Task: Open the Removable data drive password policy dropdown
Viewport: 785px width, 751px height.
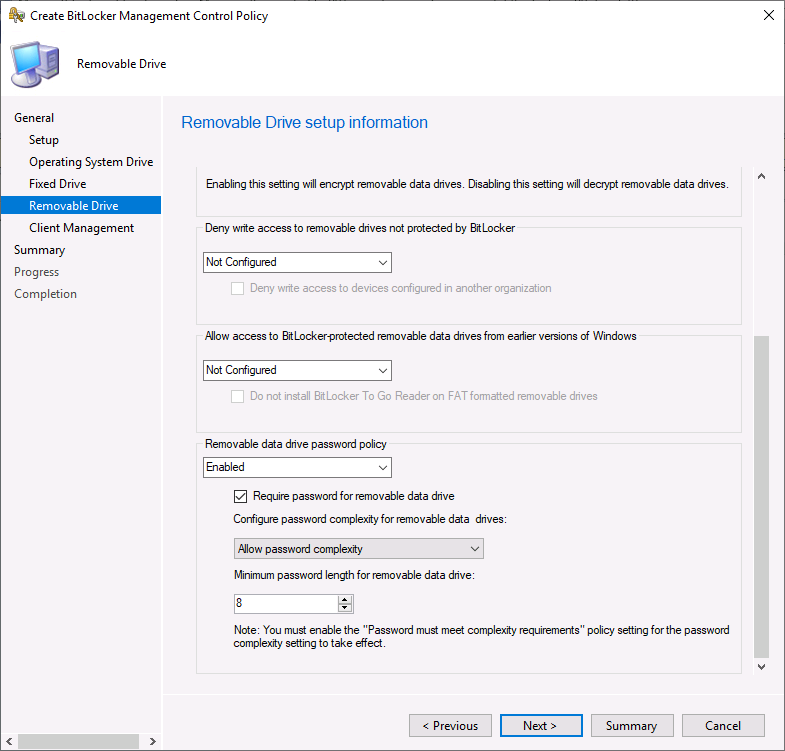Action: tap(297, 467)
